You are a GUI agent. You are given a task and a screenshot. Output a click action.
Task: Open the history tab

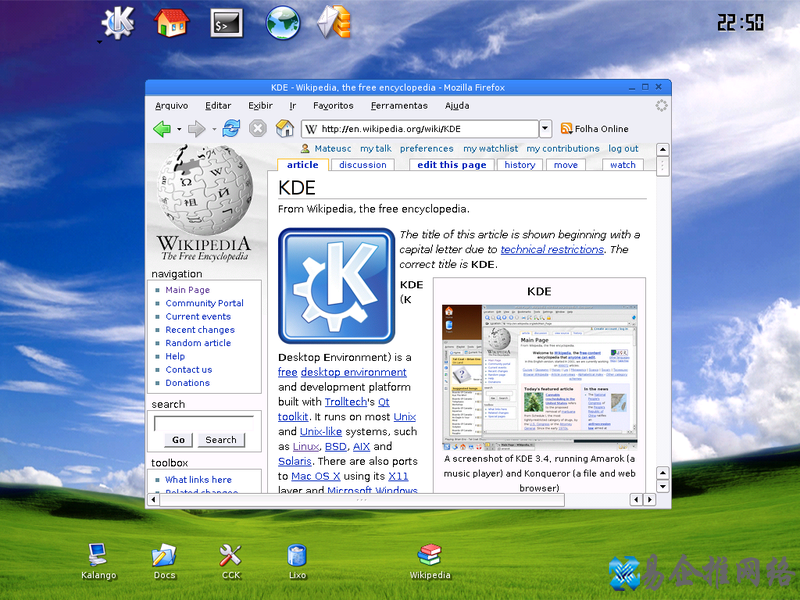519,165
